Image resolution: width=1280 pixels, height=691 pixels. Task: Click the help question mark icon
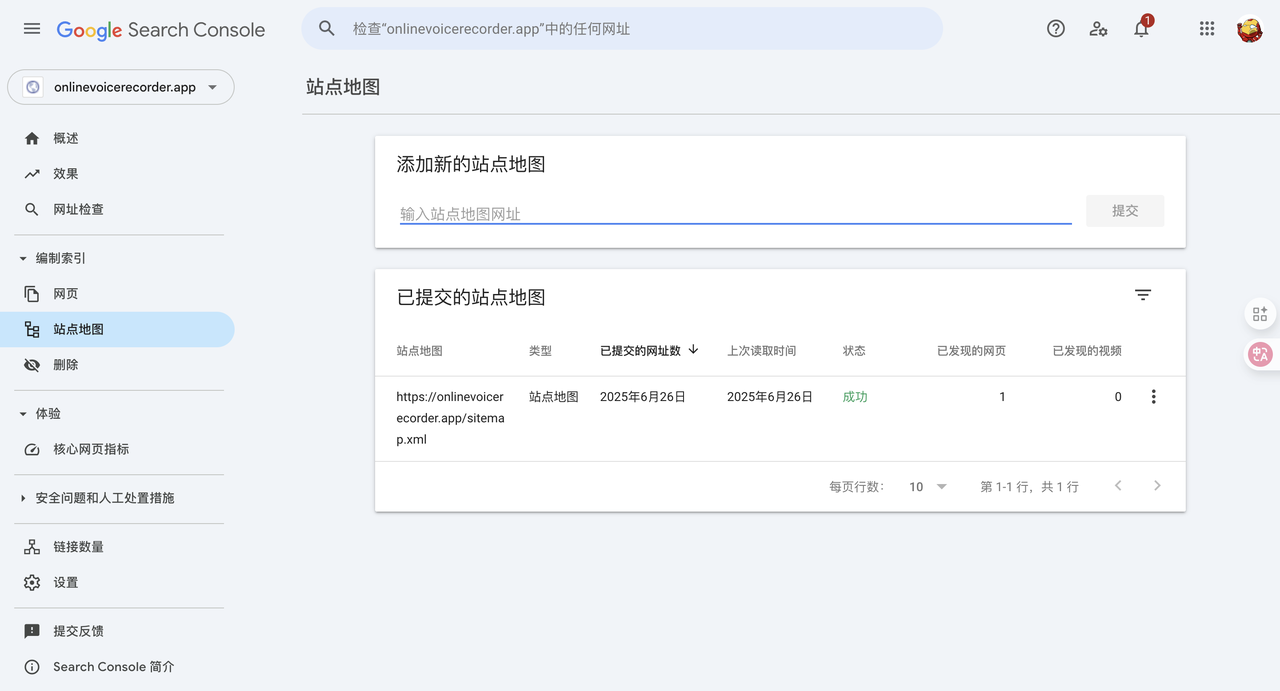click(1055, 29)
